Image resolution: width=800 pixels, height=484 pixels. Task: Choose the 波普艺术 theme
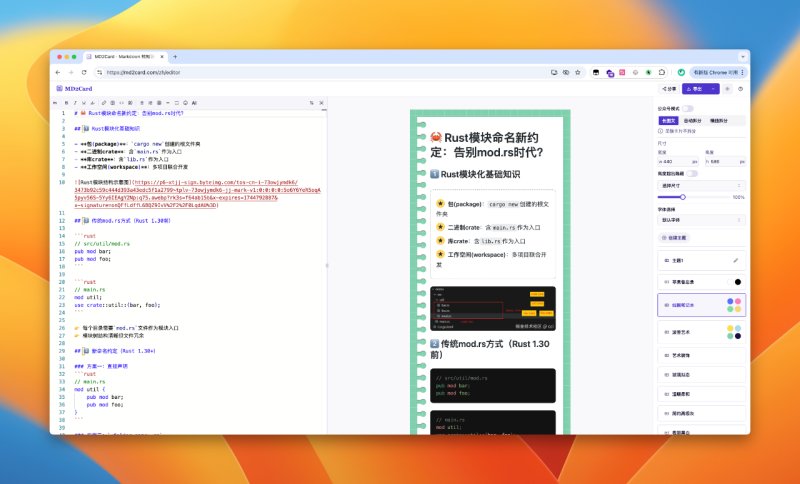pos(701,332)
